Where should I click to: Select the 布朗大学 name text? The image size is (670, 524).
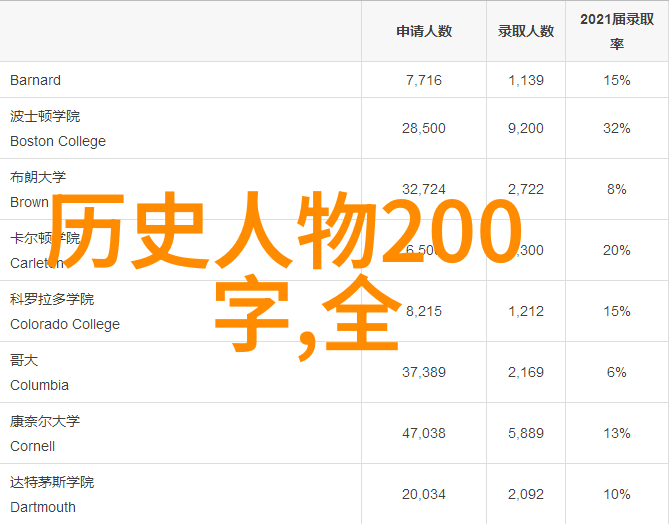(38, 177)
